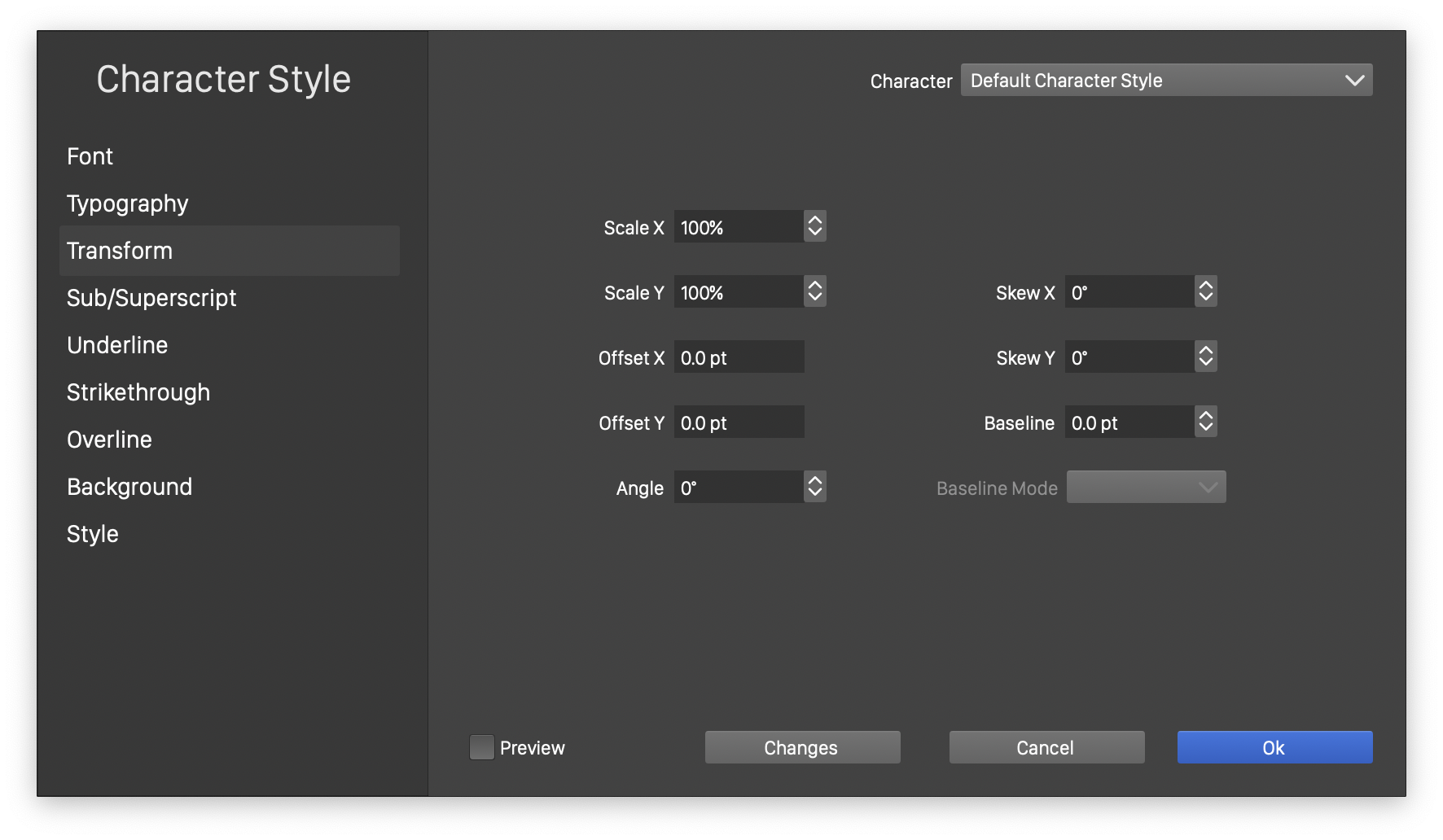The image size is (1443, 840).
Task: Select the Background section
Action: pos(129,487)
